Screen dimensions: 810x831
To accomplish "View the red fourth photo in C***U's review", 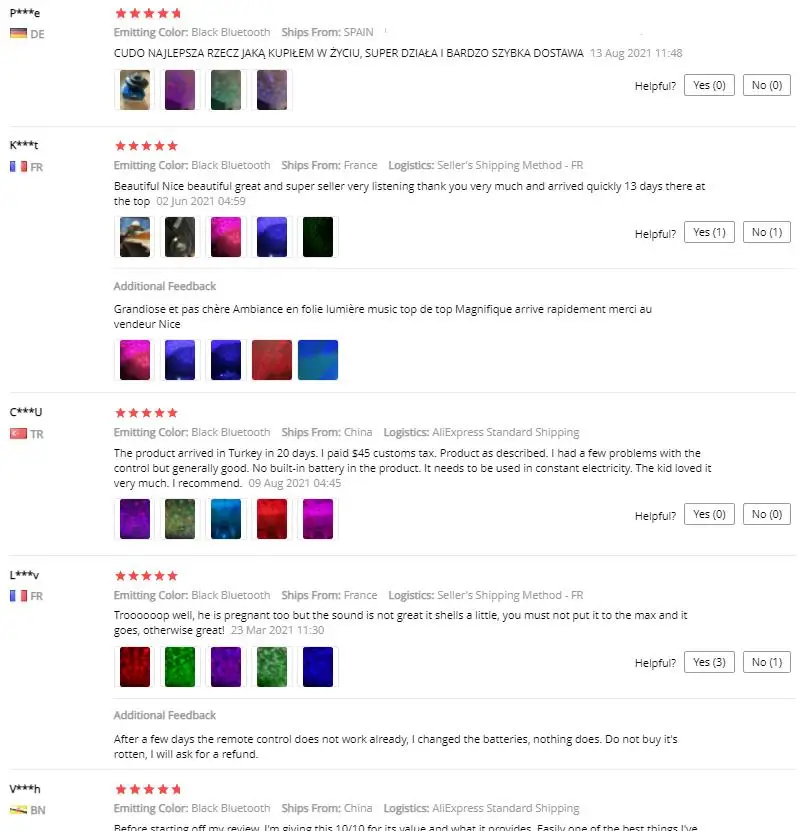I will click(x=272, y=519).
